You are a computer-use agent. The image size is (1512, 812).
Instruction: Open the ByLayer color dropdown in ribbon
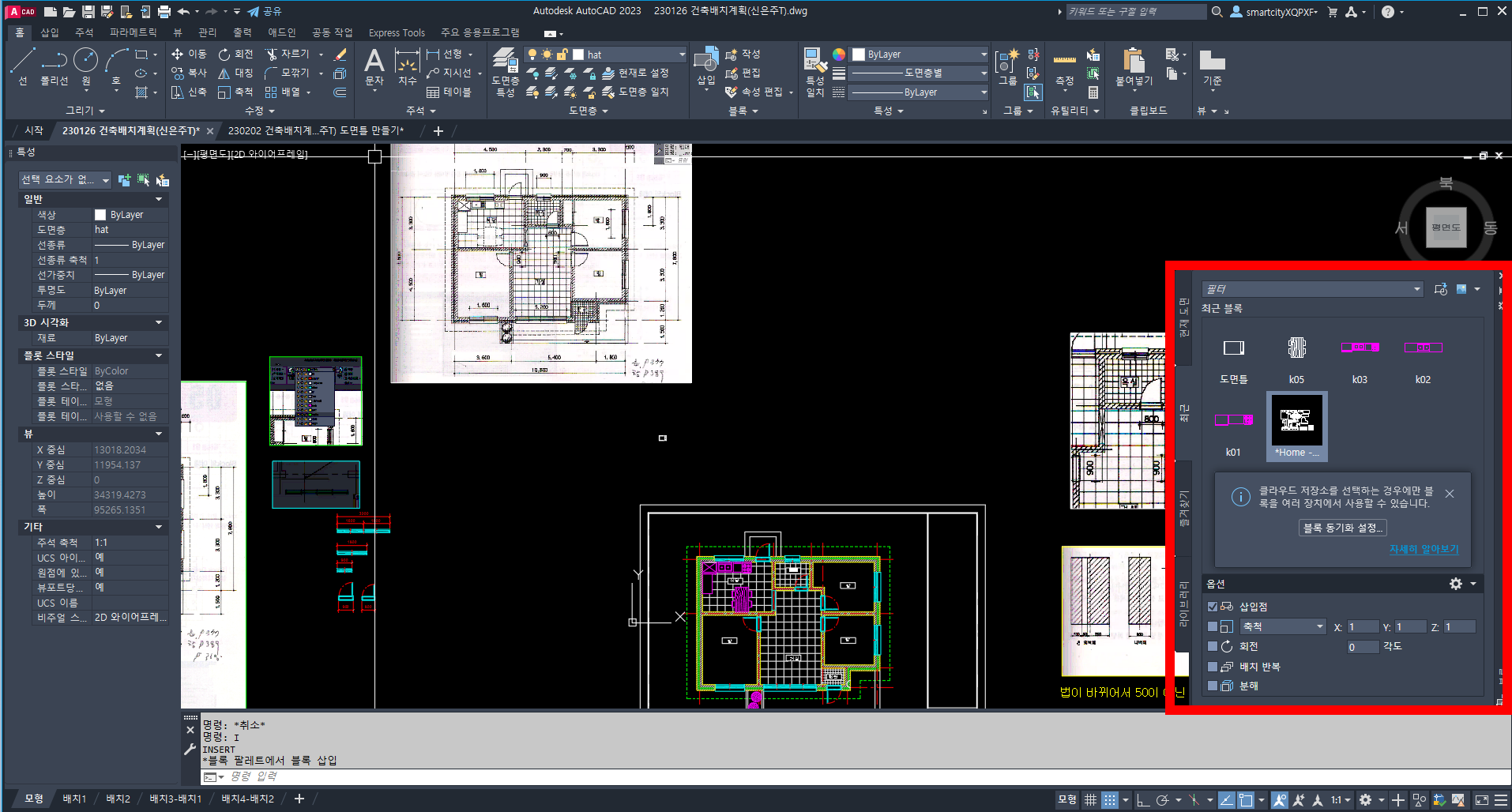click(920, 55)
